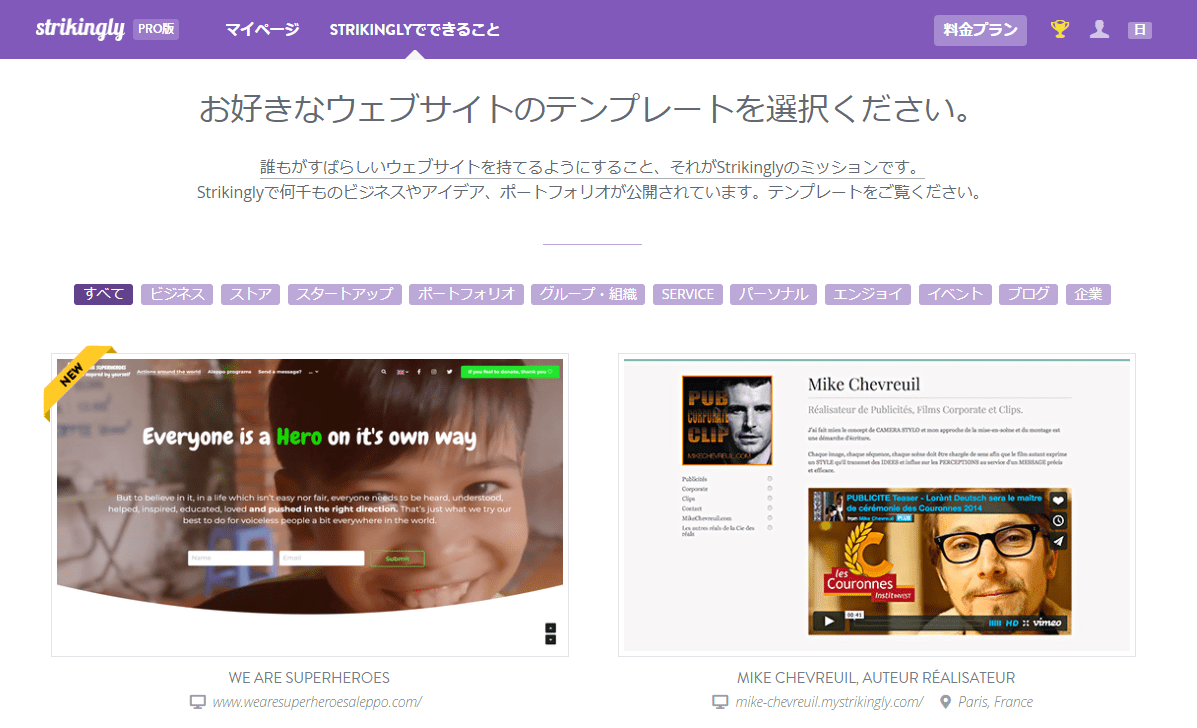1197x728 pixels.
Task: Click the 日 language selector icon
Action: [x=1140, y=30]
